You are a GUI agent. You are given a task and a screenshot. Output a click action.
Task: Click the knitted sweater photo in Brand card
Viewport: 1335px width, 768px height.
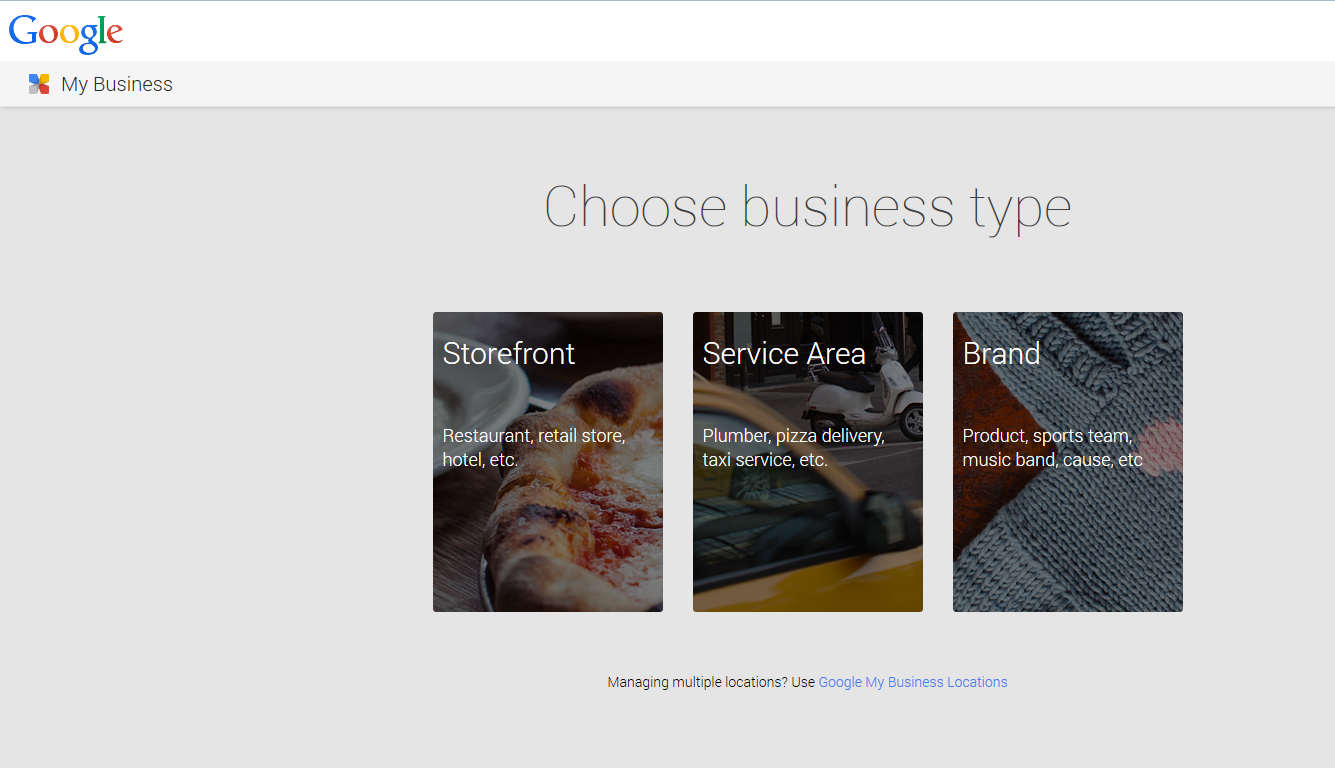coord(1070,540)
